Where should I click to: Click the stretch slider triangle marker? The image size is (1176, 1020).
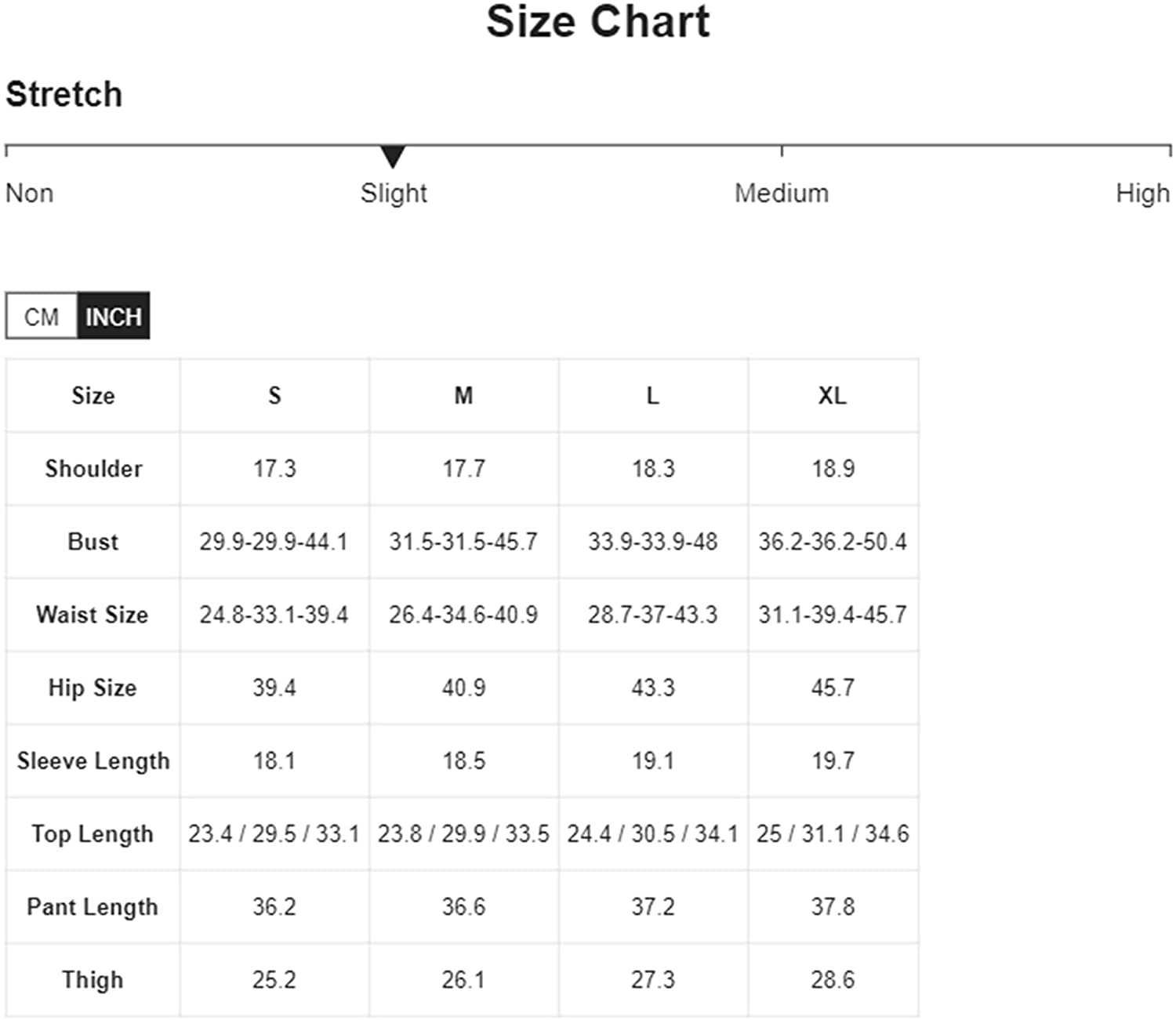[392, 157]
